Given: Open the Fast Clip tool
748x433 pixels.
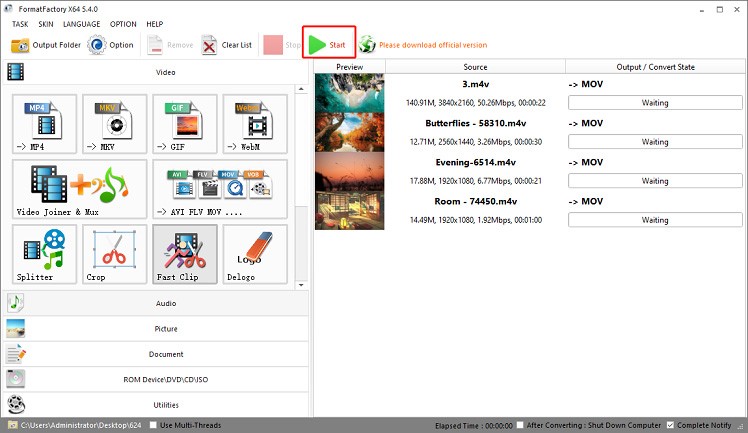Looking at the screenshot, I should click(x=185, y=255).
